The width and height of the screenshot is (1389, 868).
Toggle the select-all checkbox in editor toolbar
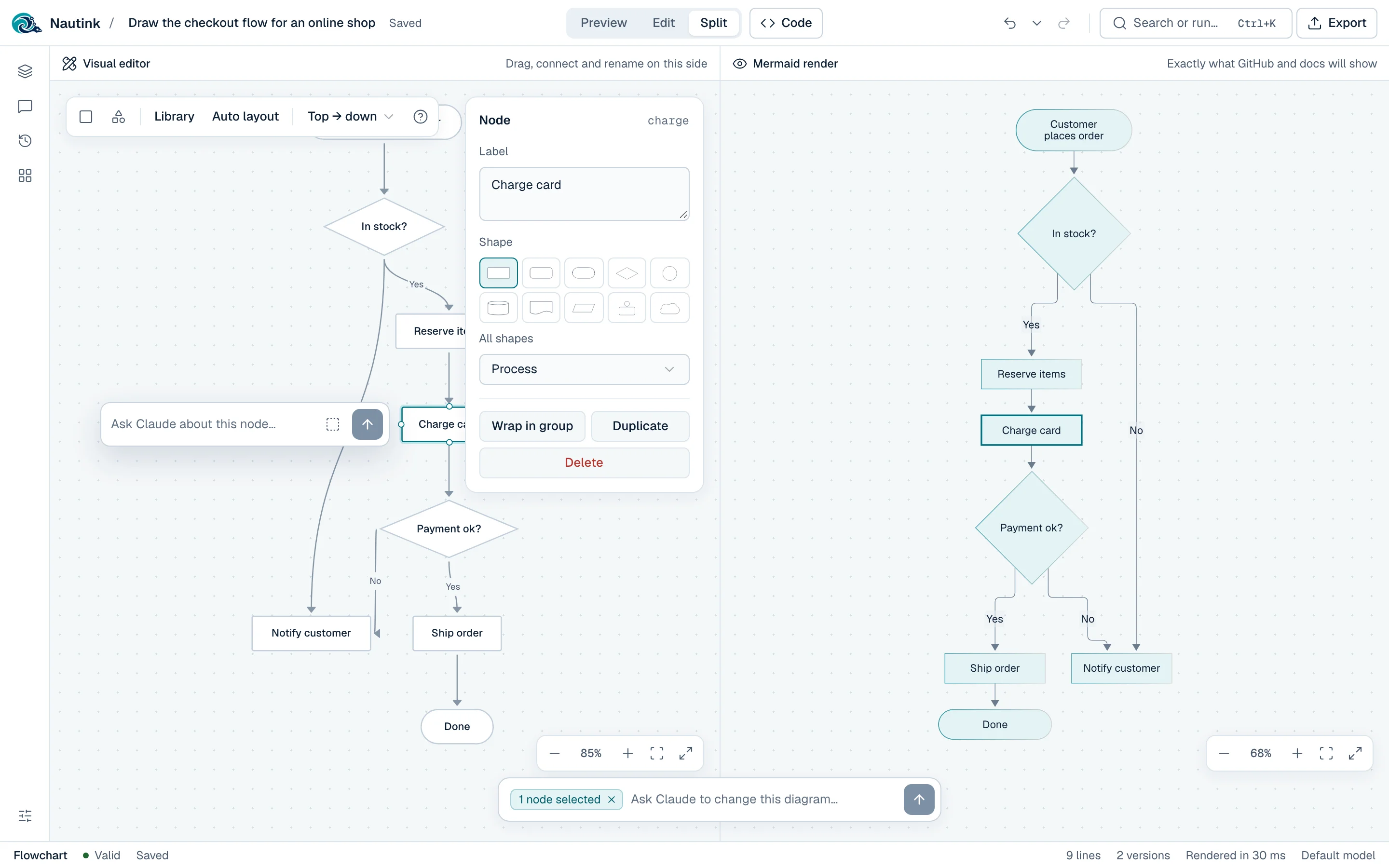tap(85, 117)
